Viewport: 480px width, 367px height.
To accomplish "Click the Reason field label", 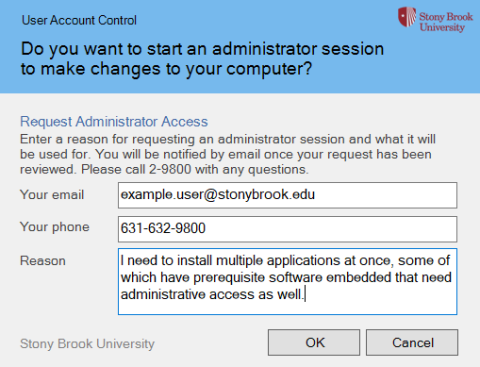I will tap(43, 261).
